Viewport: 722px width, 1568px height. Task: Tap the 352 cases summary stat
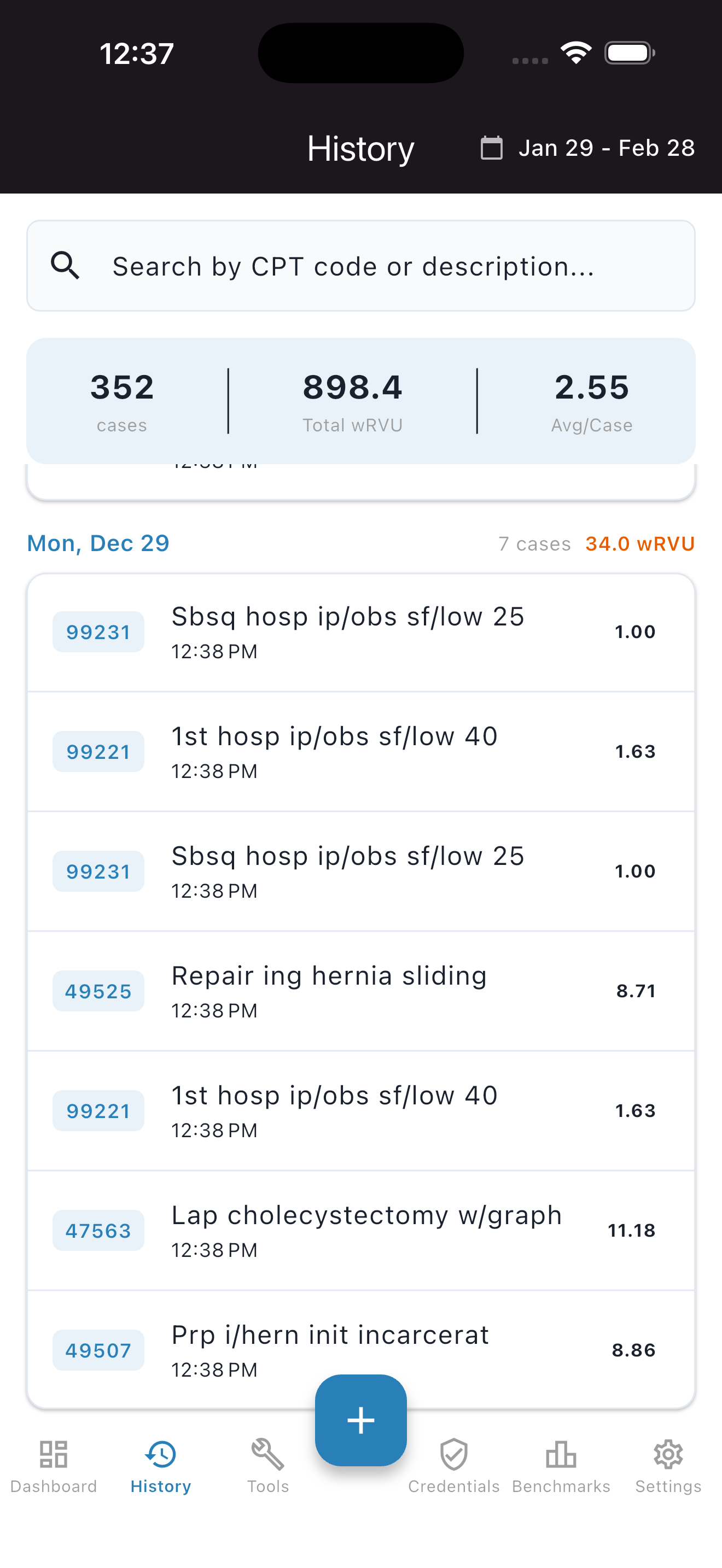click(122, 401)
